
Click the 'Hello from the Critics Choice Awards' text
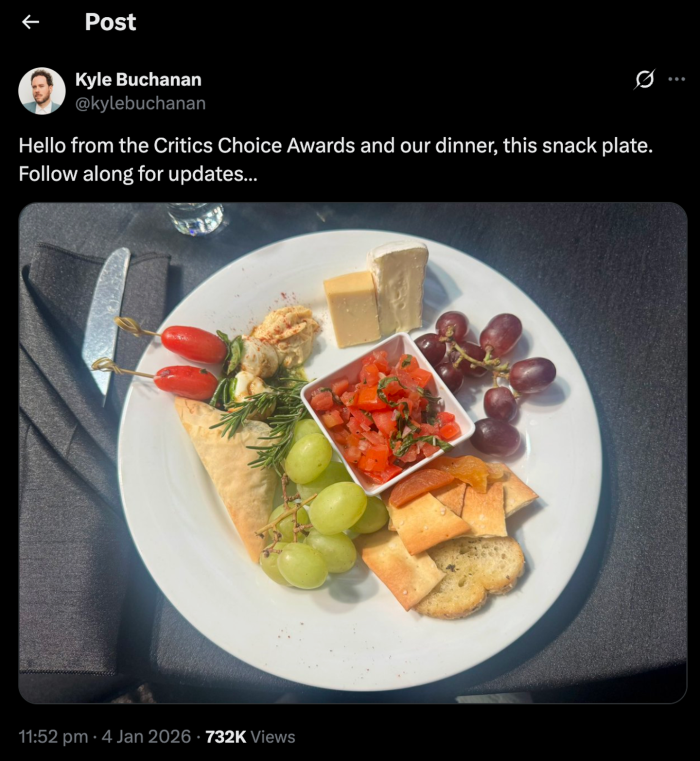(187, 146)
